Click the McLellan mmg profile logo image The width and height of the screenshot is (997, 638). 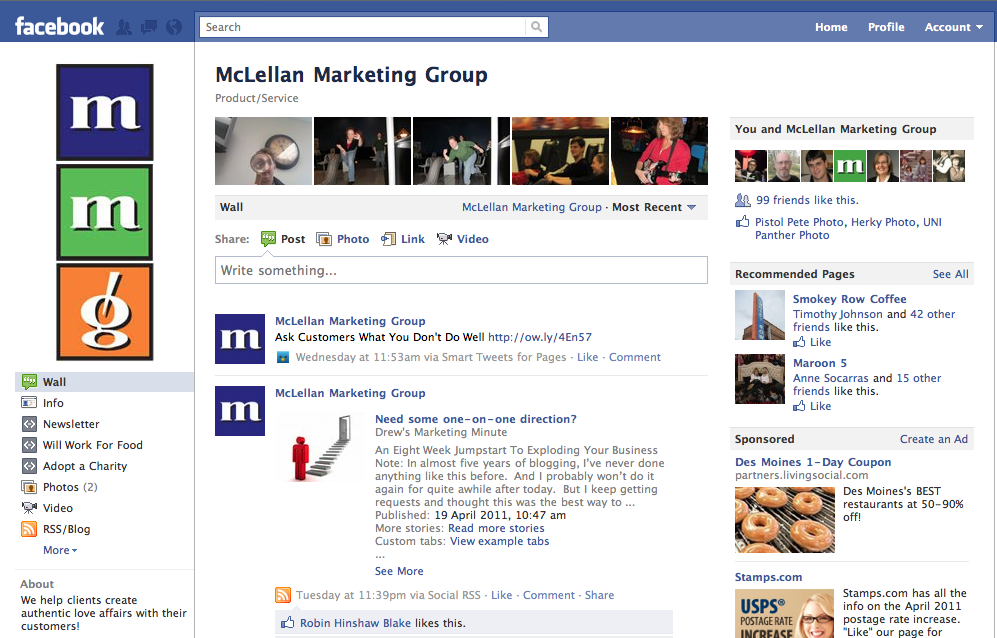click(105, 212)
